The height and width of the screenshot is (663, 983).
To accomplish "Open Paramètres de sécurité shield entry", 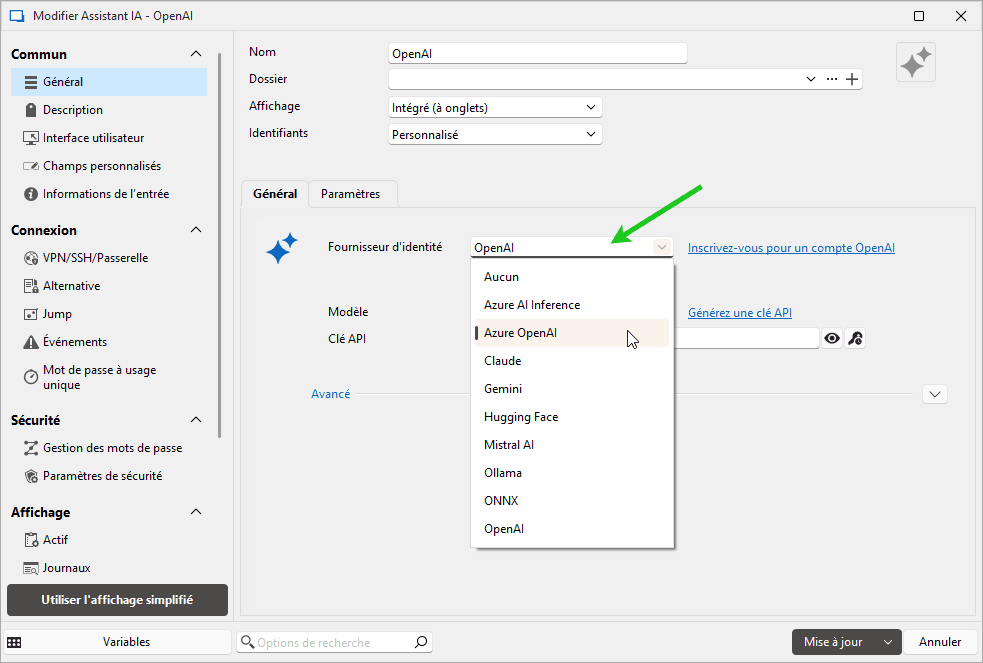I will (102, 476).
